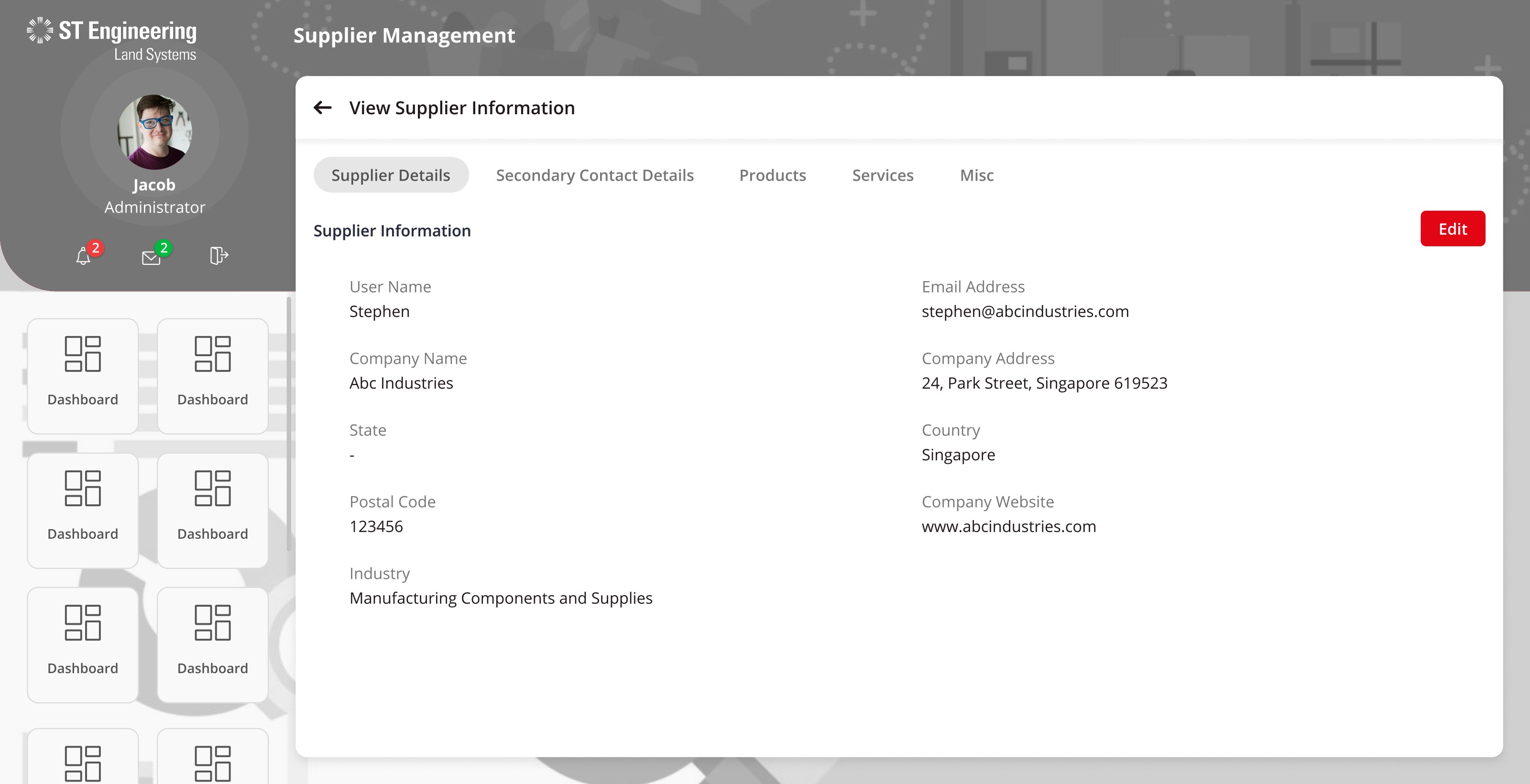The image size is (1530, 784).
Task: Click the red Edit button
Action: [1453, 229]
